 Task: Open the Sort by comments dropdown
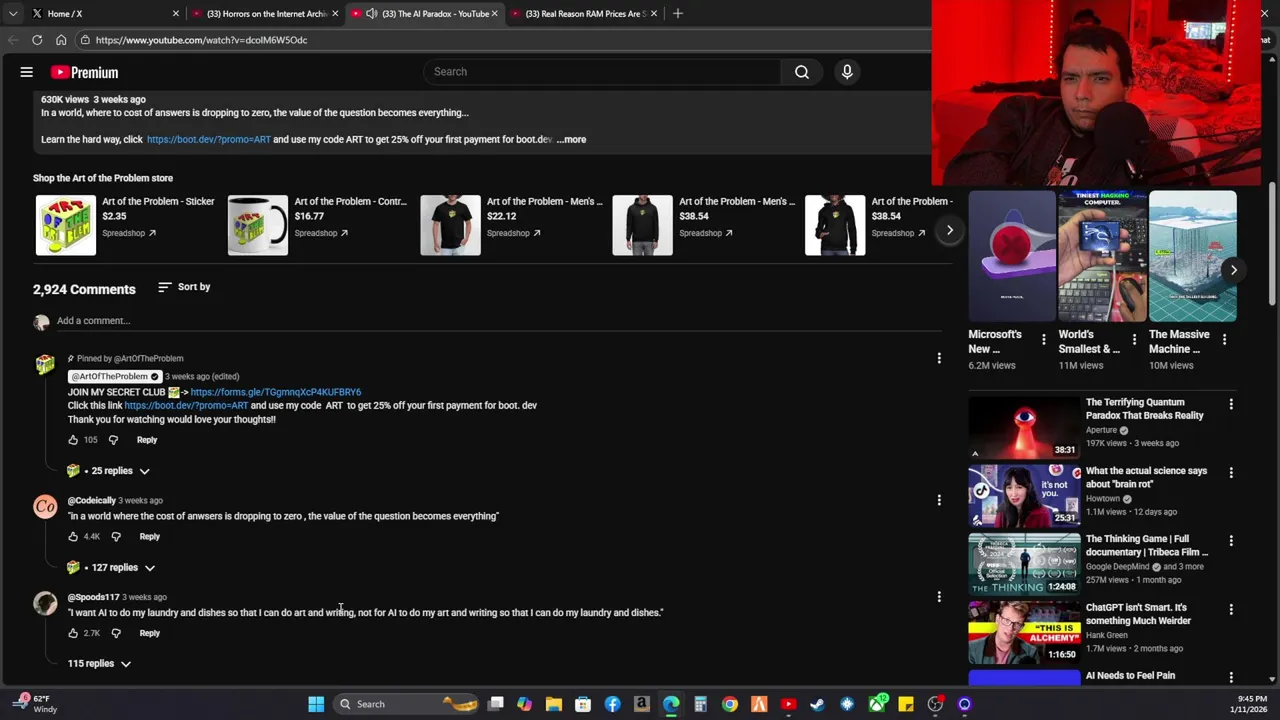point(184,287)
